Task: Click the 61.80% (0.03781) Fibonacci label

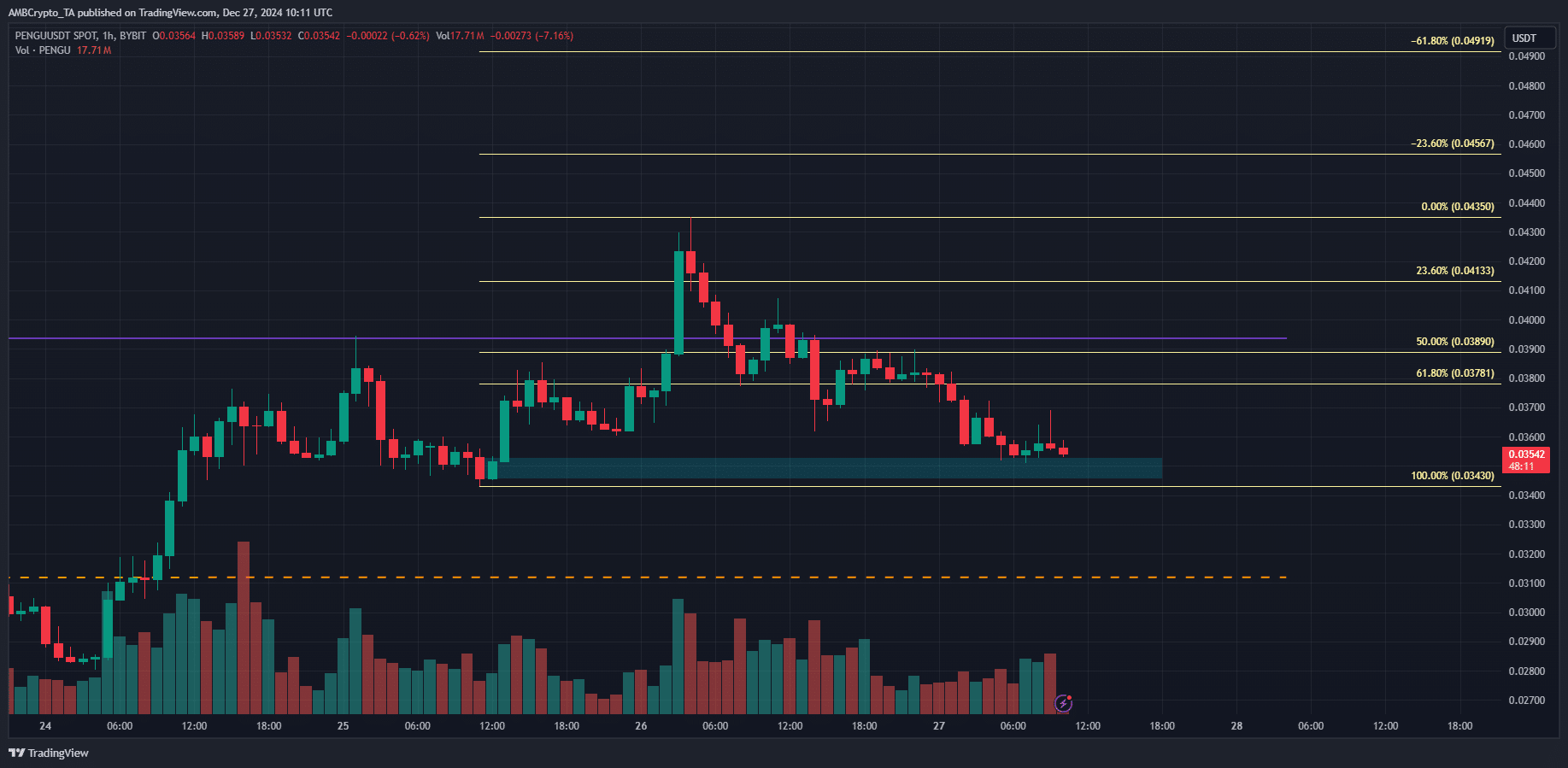Action: [1455, 373]
